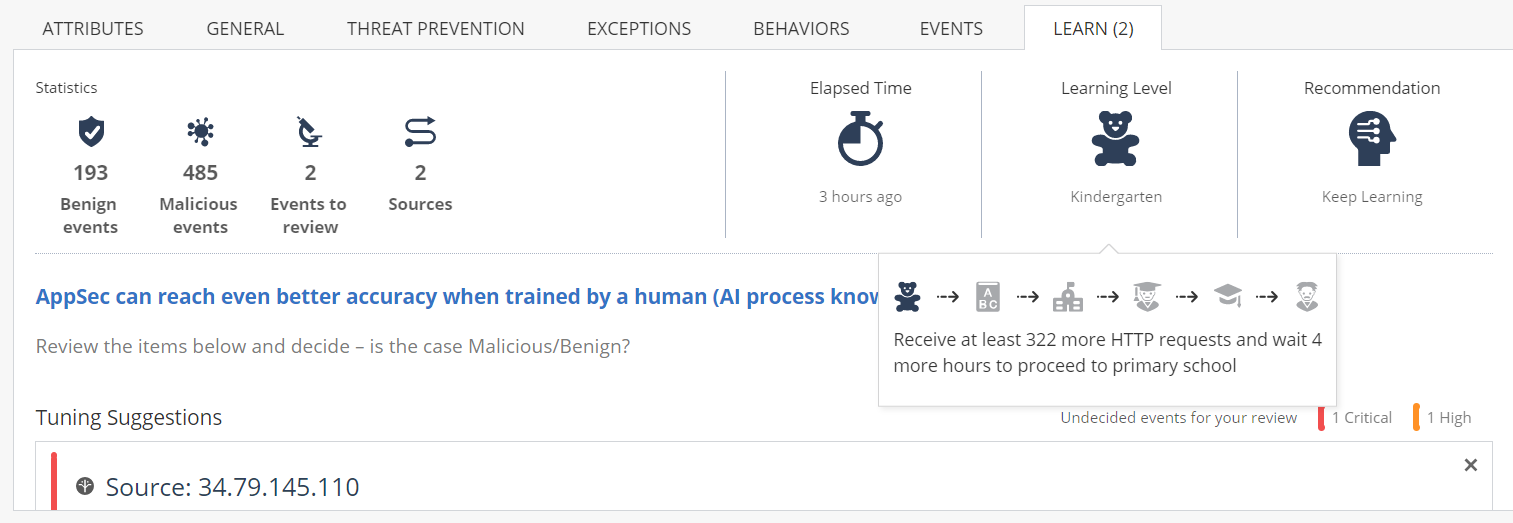Click the small teddy bear stage in tooltip
The image size is (1513, 523).
coord(907,296)
